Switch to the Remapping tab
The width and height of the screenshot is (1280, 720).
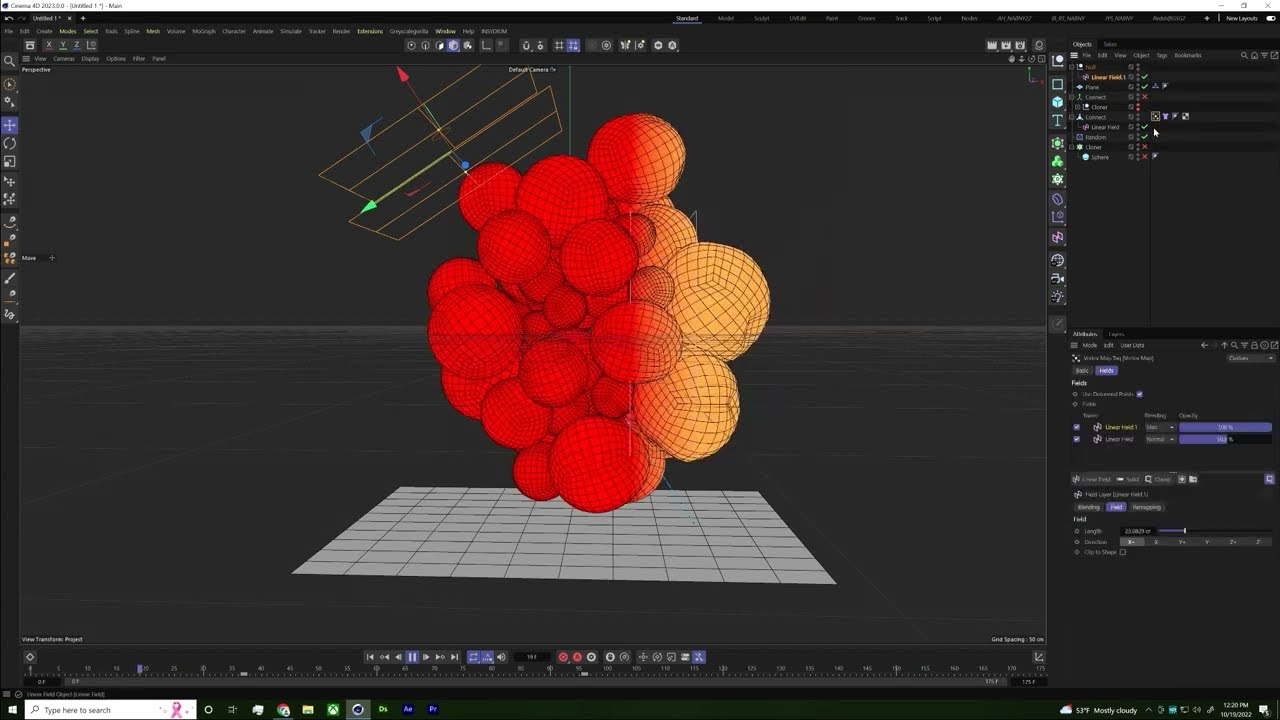coord(1146,507)
